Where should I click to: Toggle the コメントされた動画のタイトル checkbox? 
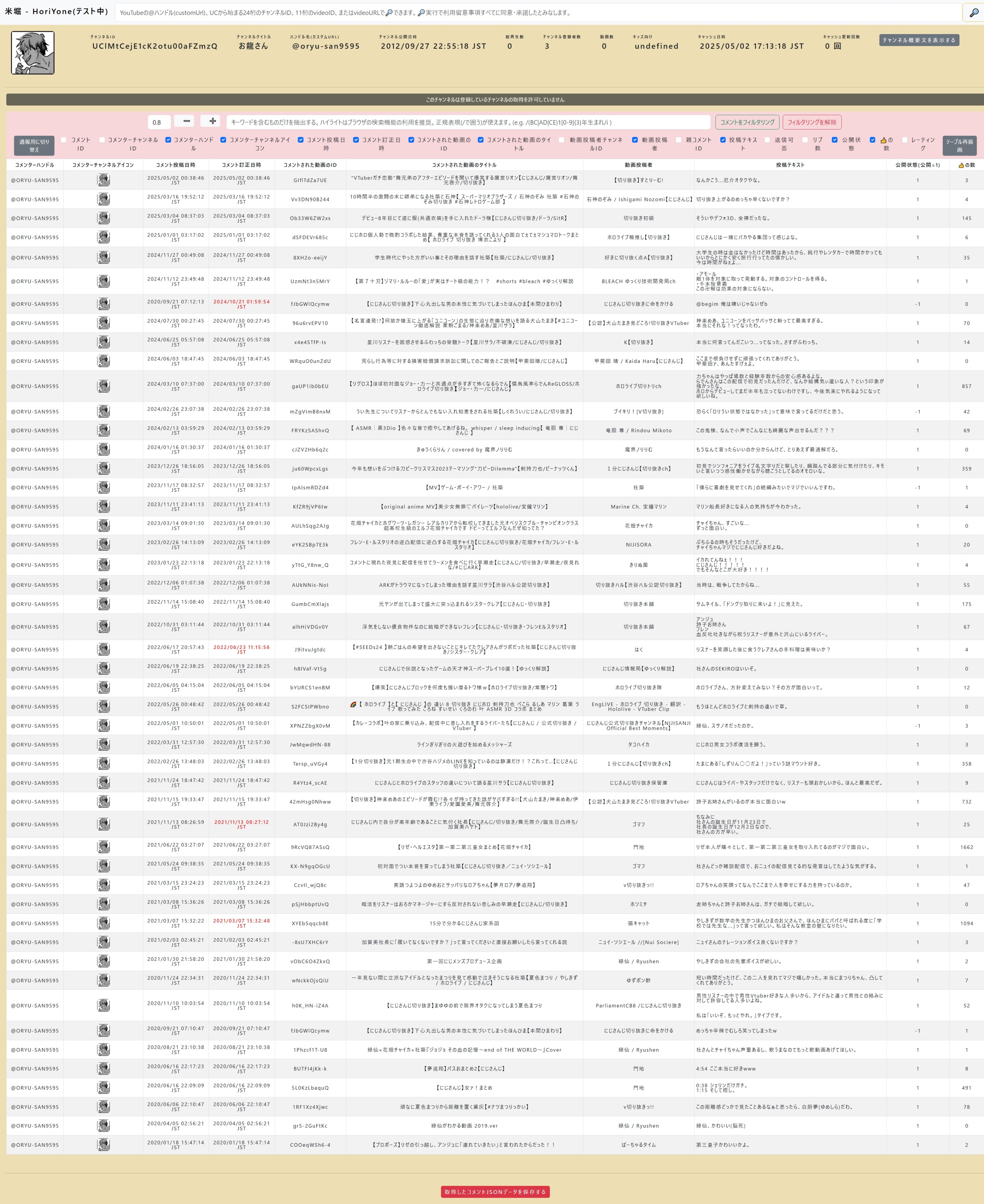click(481, 140)
